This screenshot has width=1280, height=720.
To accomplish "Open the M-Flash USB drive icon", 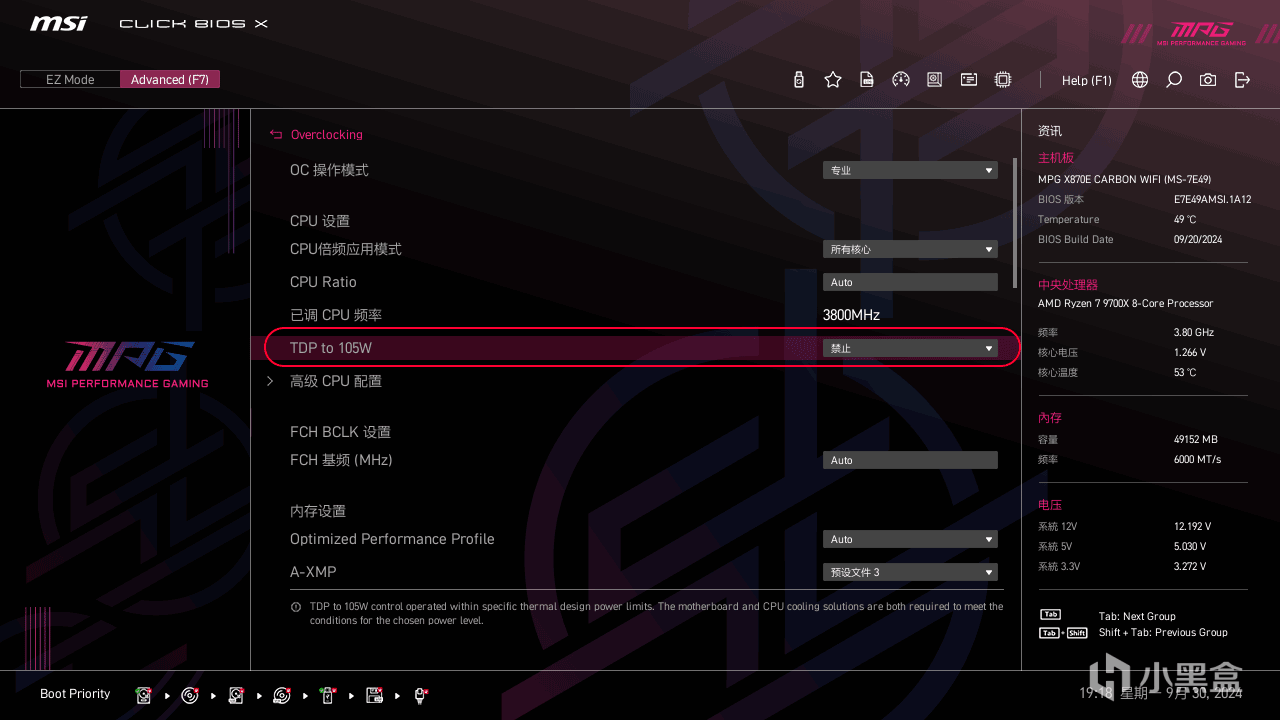I will [798, 80].
